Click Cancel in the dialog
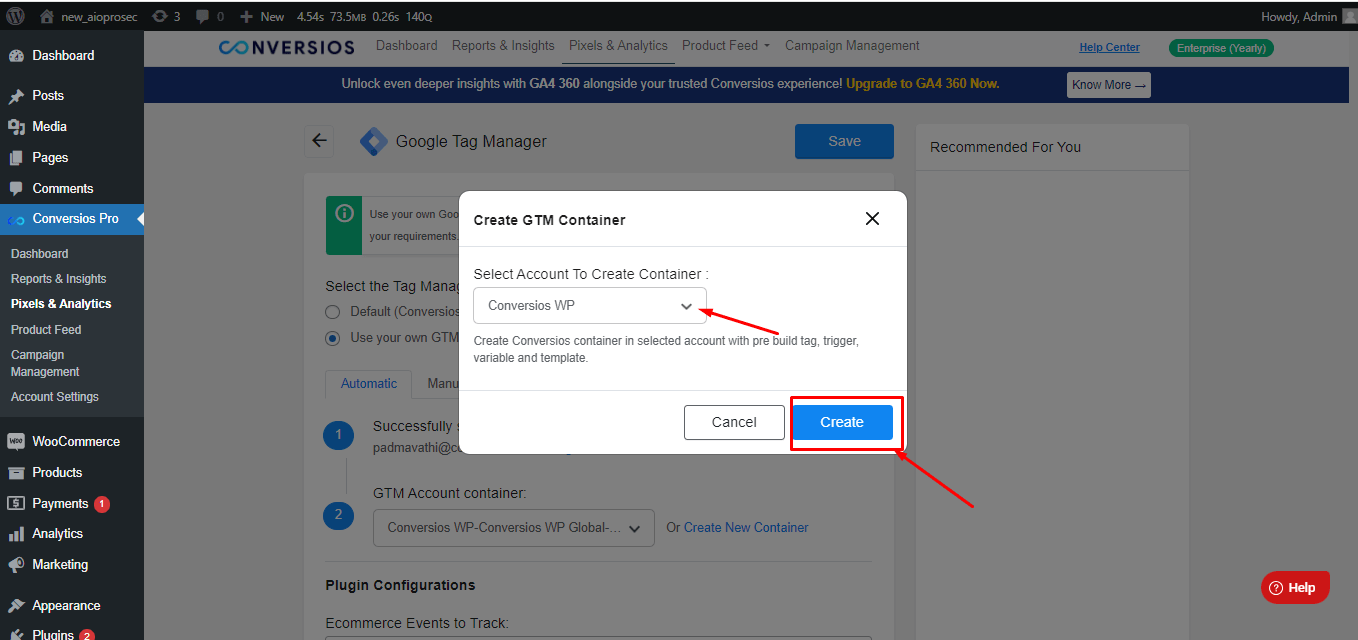The width and height of the screenshot is (1358, 640). pos(734,422)
